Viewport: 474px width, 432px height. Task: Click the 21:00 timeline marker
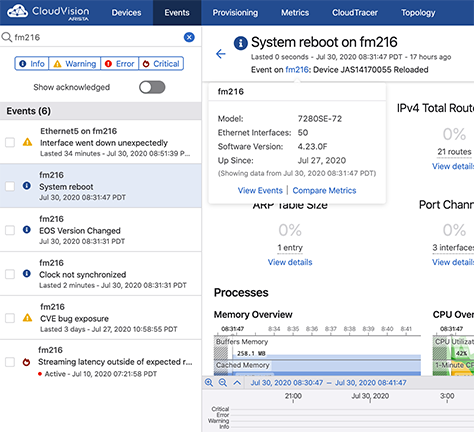(293, 396)
